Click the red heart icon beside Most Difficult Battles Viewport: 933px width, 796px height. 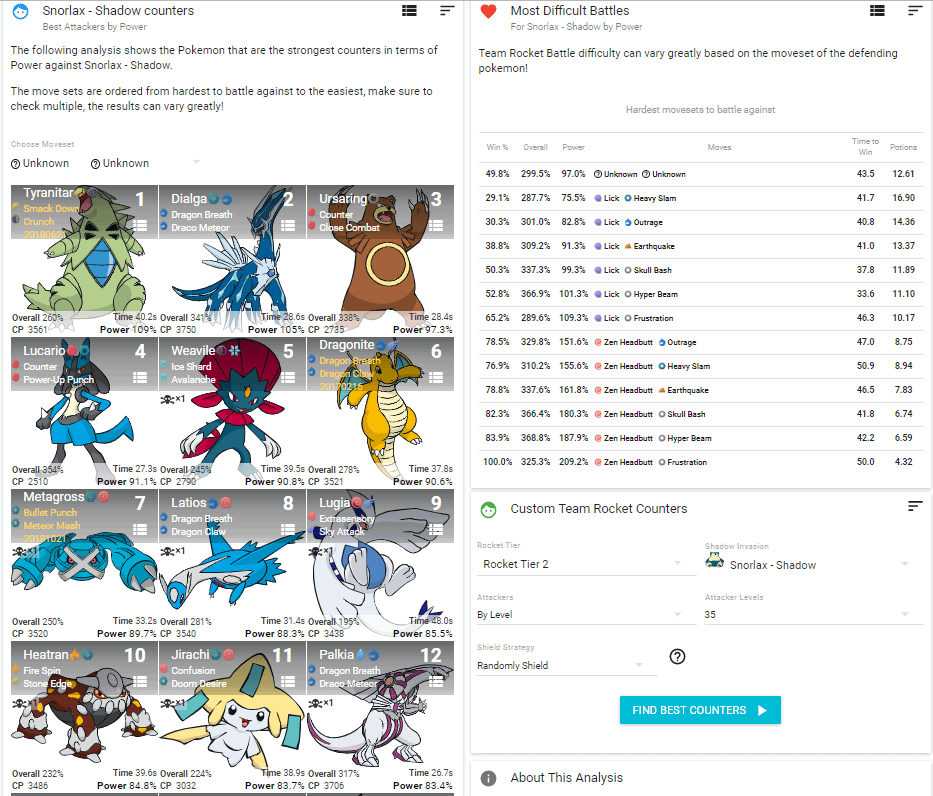tap(489, 11)
